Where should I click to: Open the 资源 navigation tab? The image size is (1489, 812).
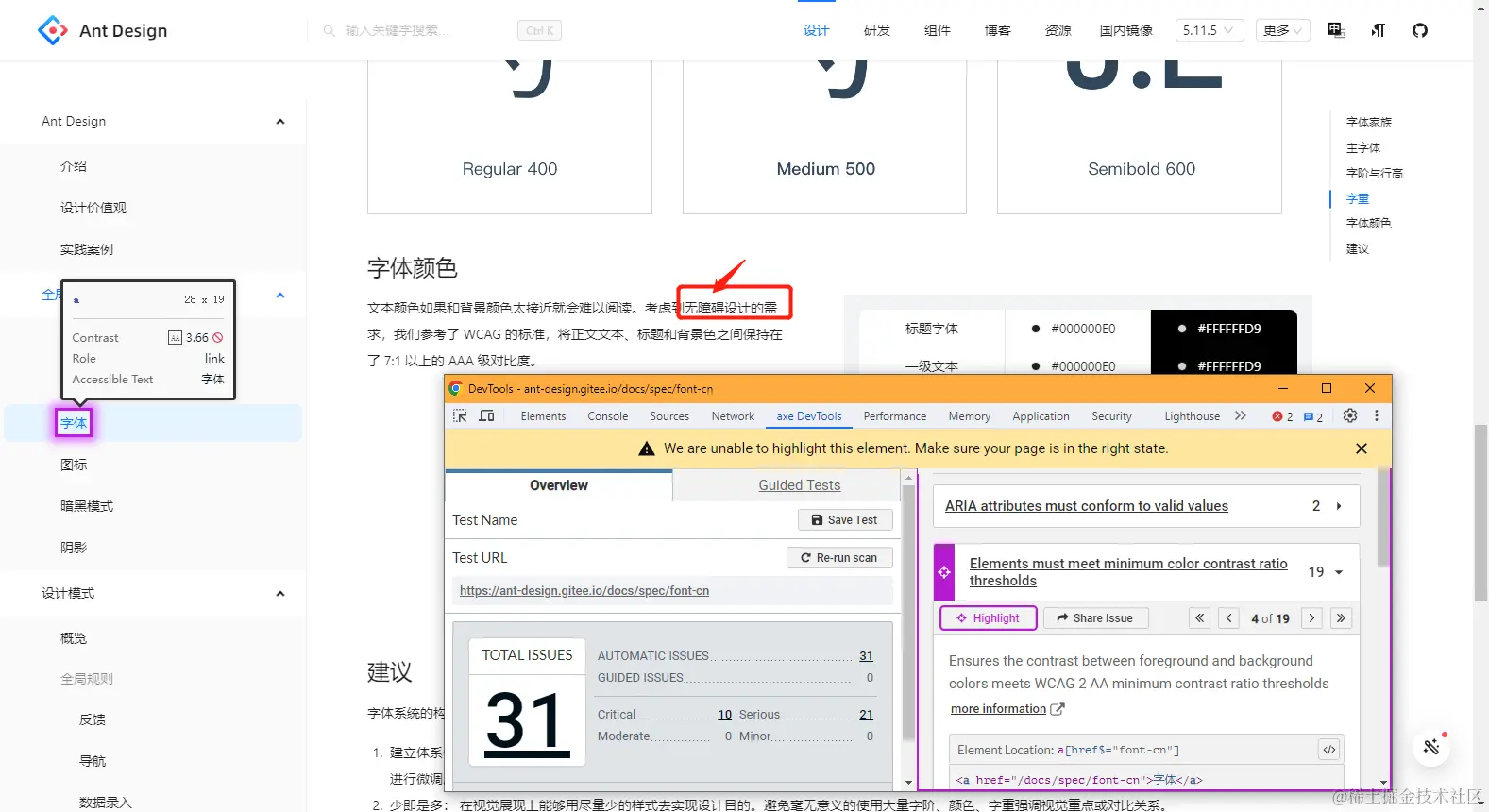click(x=1058, y=30)
